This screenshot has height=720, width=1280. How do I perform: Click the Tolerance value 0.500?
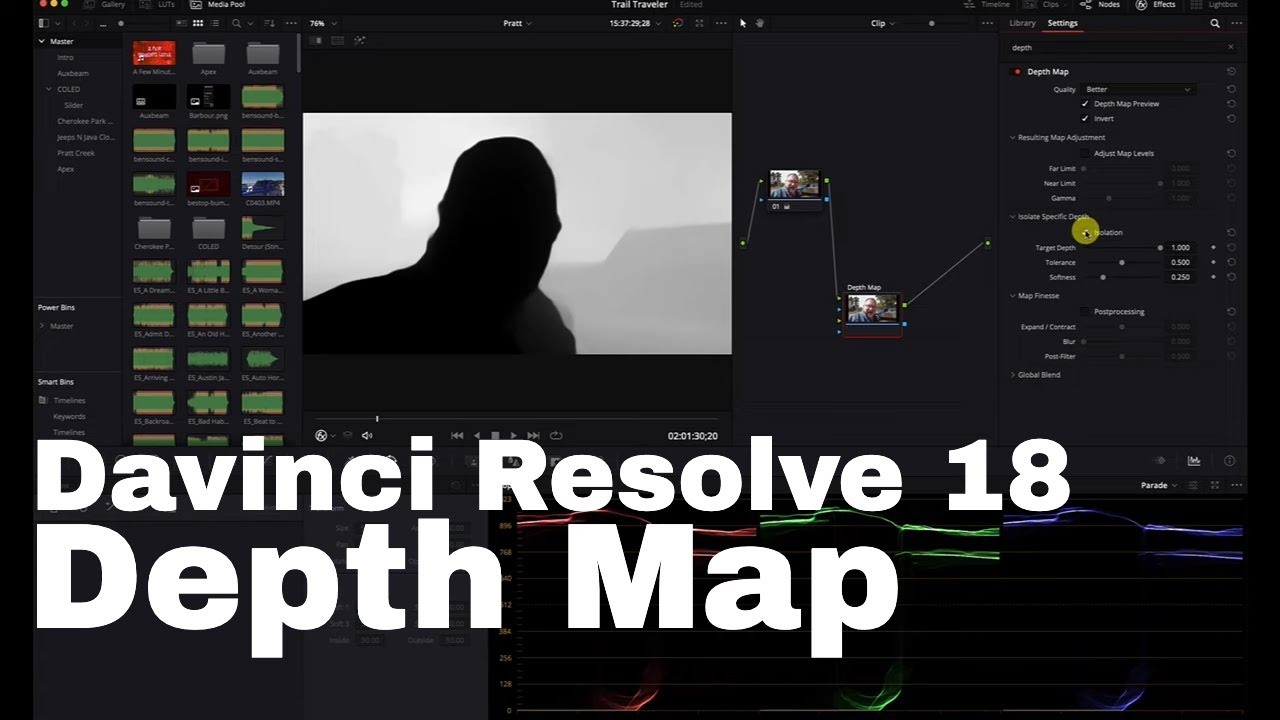tap(1180, 262)
